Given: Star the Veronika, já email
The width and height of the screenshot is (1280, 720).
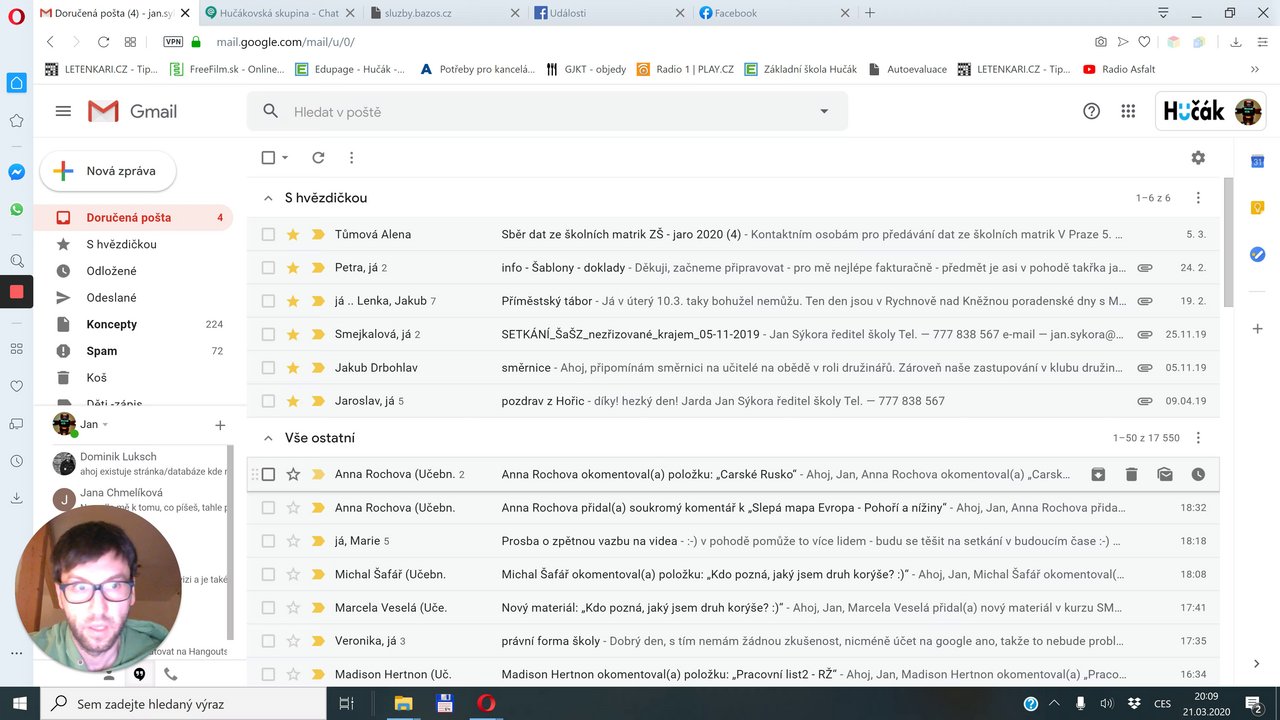Looking at the screenshot, I should (293, 641).
